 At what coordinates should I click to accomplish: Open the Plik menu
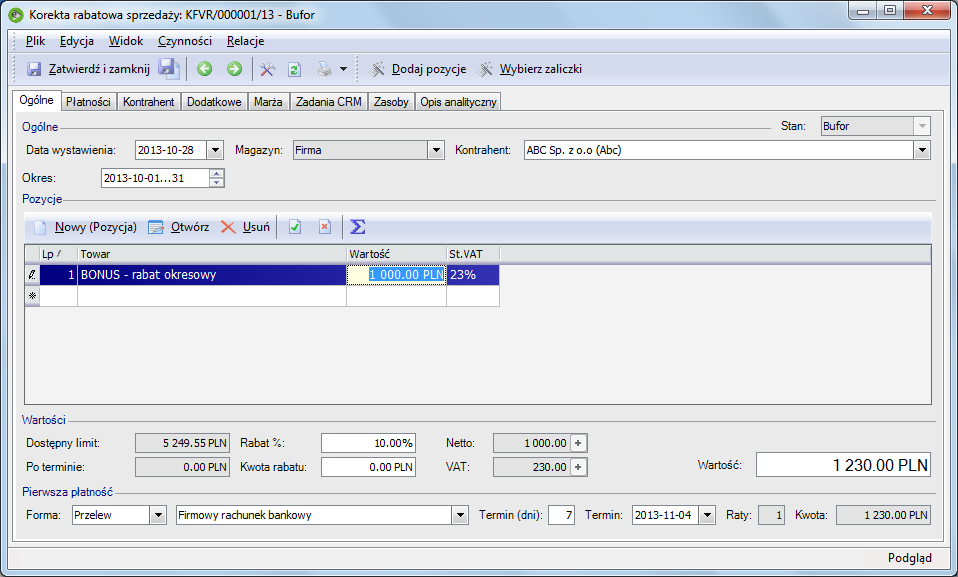click(35, 41)
